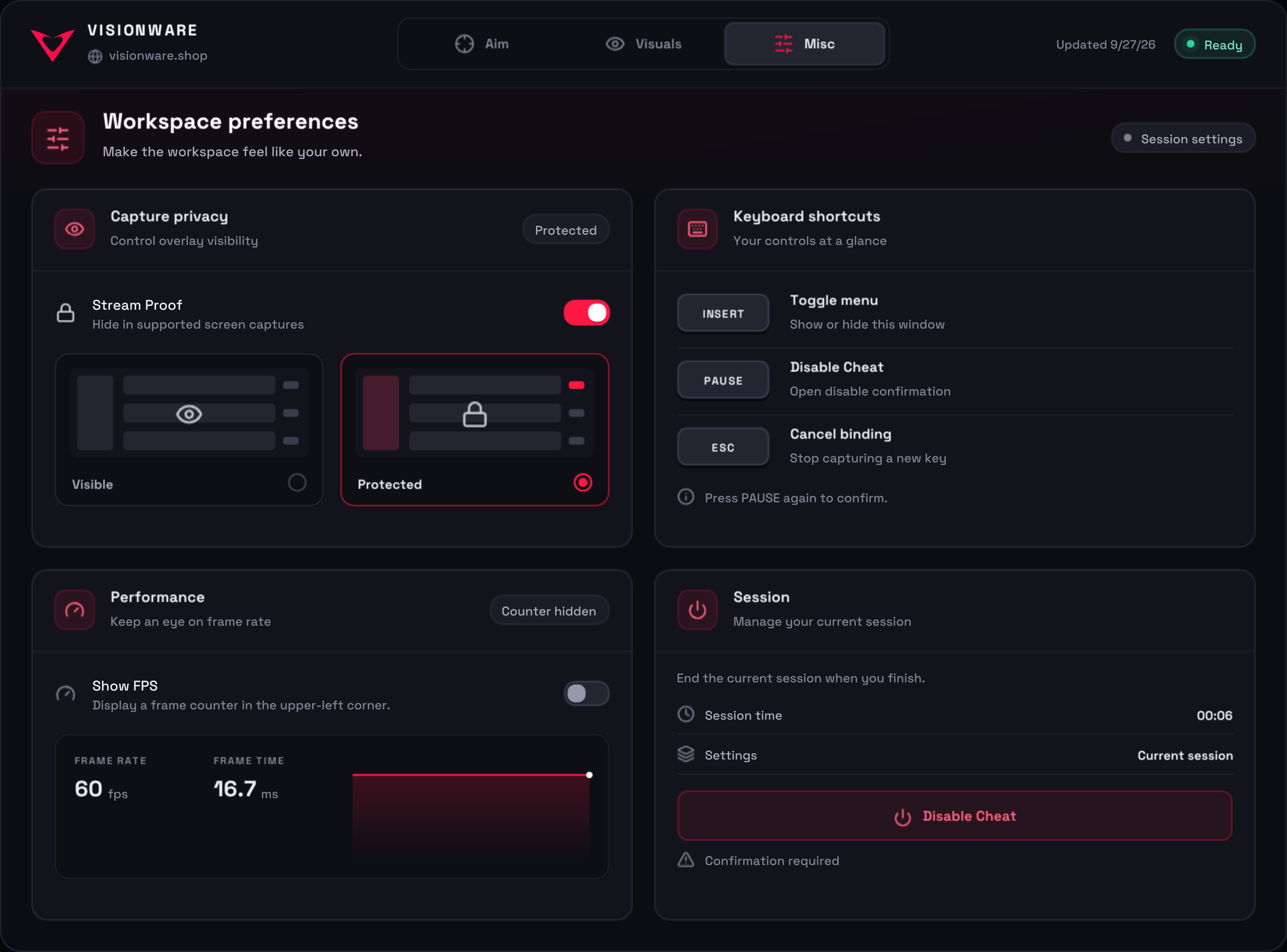Click the frame time graph end marker
The width and height of the screenshot is (1287, 952).
589,775
